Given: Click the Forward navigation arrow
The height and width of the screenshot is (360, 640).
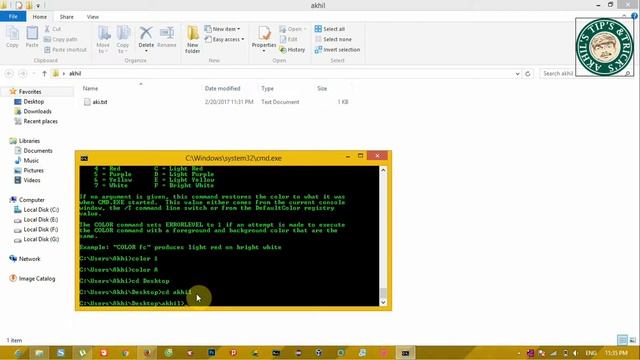Looking at the screenshot, I should pos(23,73).
